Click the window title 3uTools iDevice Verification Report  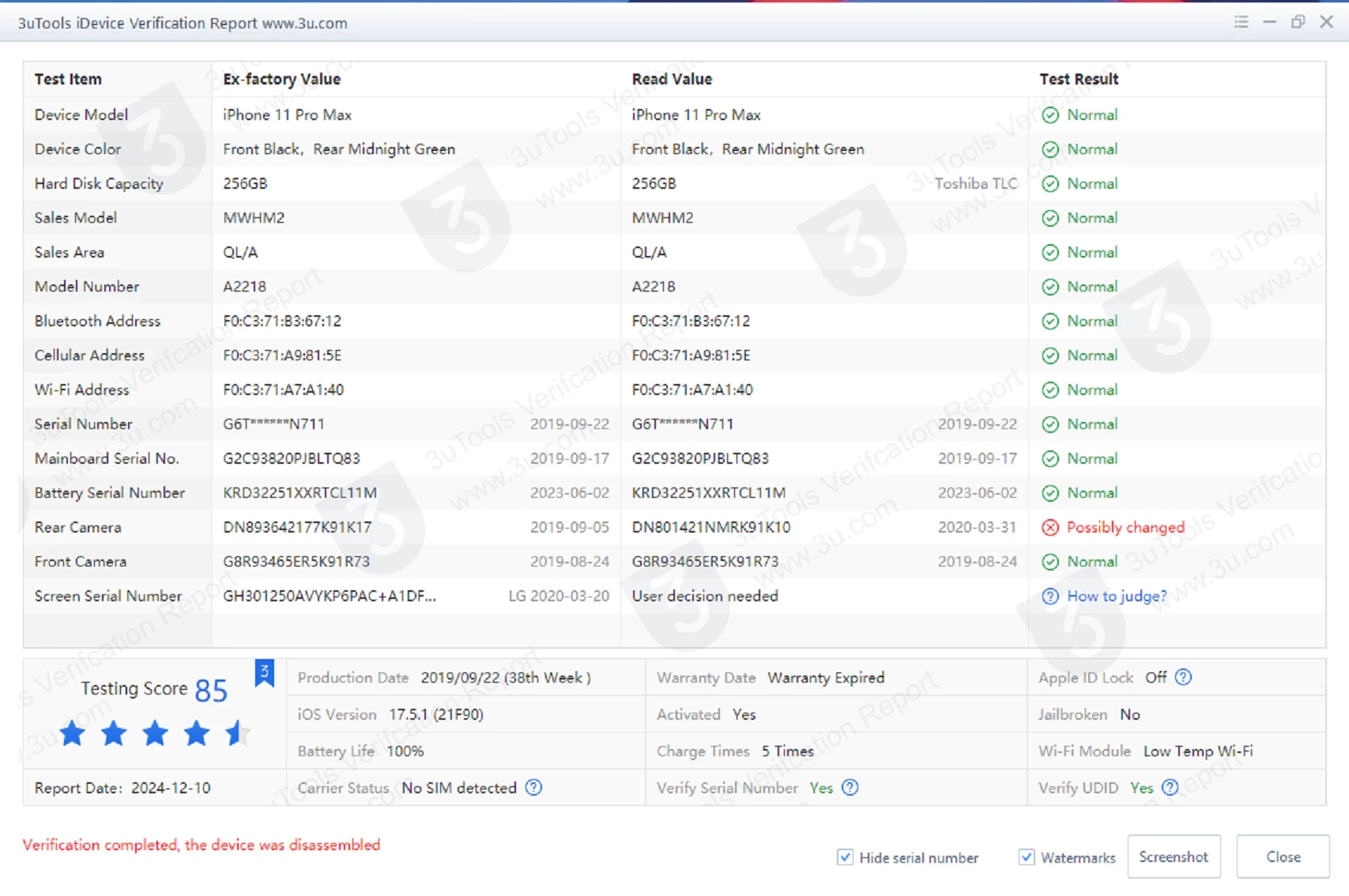[183, 23]
